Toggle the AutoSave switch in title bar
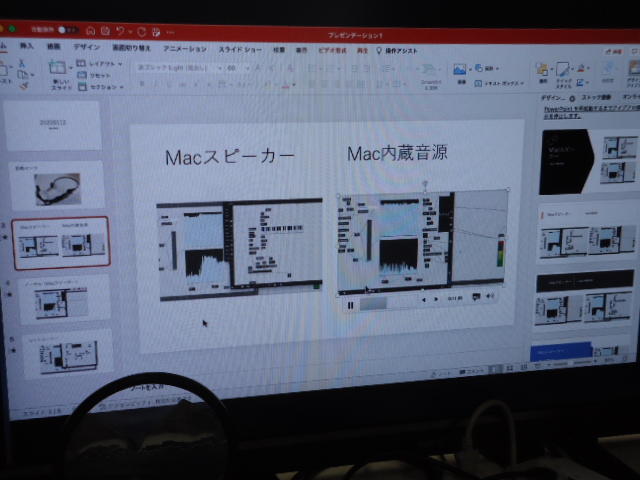The image size is (640, 480). (x=68, y=30)
